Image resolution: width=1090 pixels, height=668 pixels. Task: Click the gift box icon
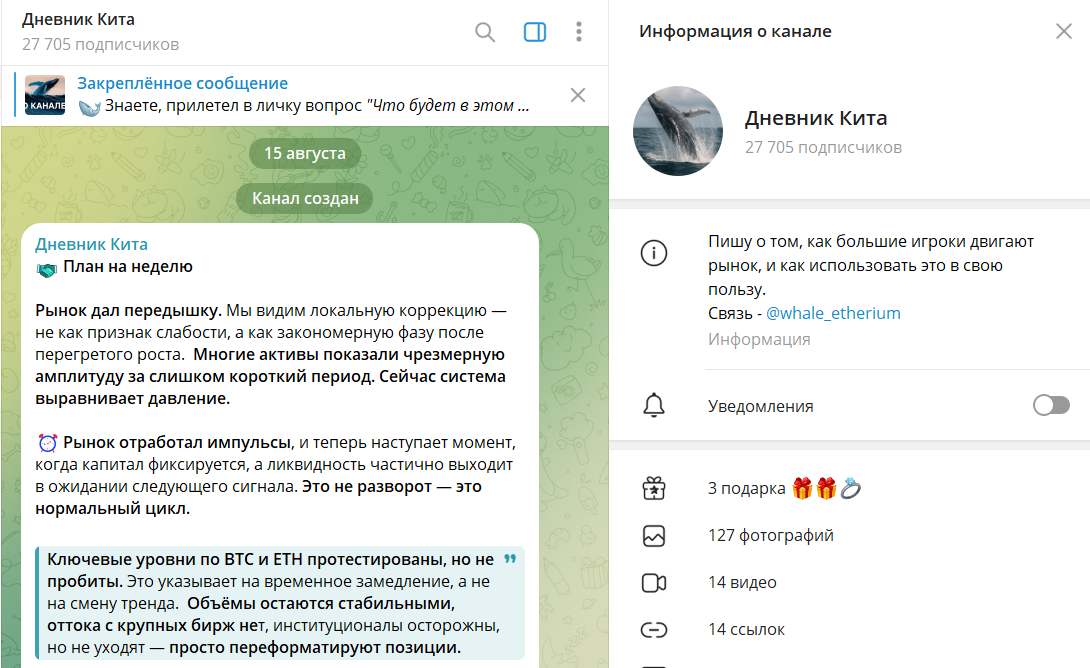[x=654, y=489]
